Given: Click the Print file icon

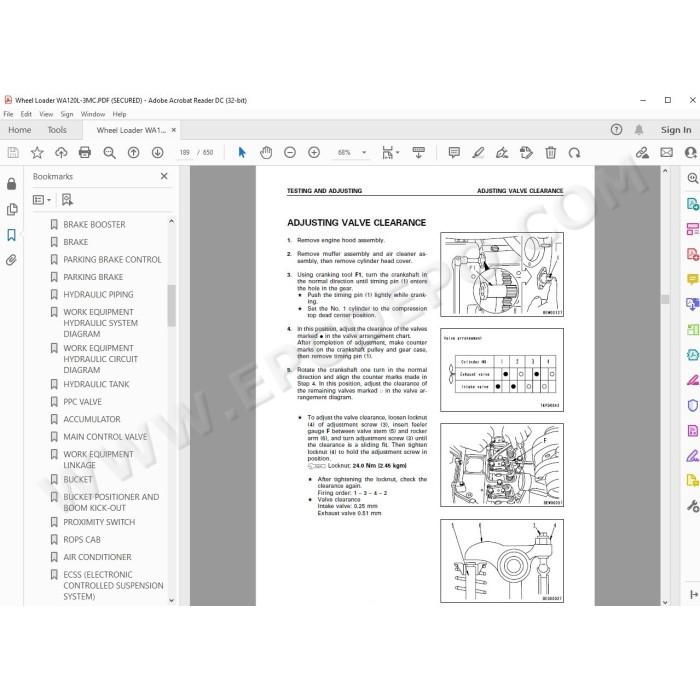Looking at the screenshot, I should [85, 153].
